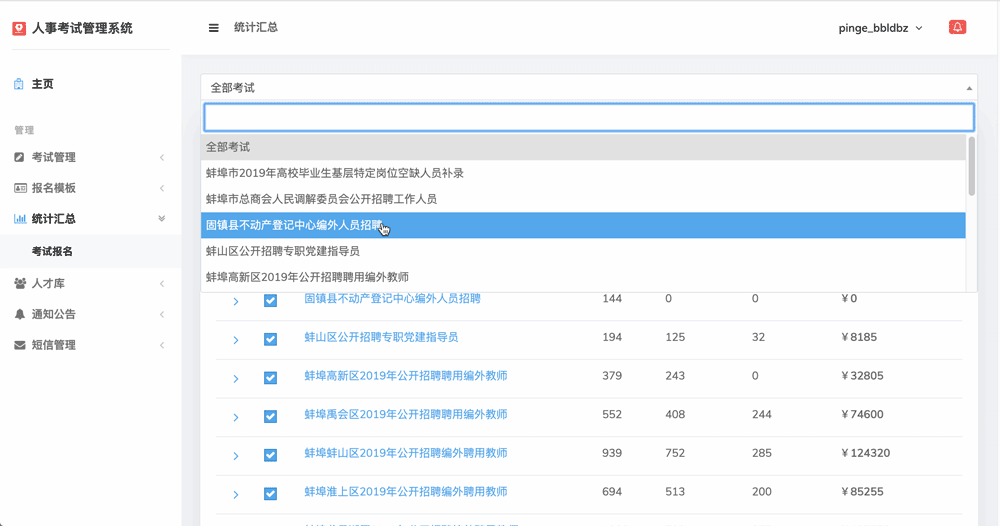The image size is (1000, 526).
Task: Open the red notification bell
Action: tap(957, 27)
